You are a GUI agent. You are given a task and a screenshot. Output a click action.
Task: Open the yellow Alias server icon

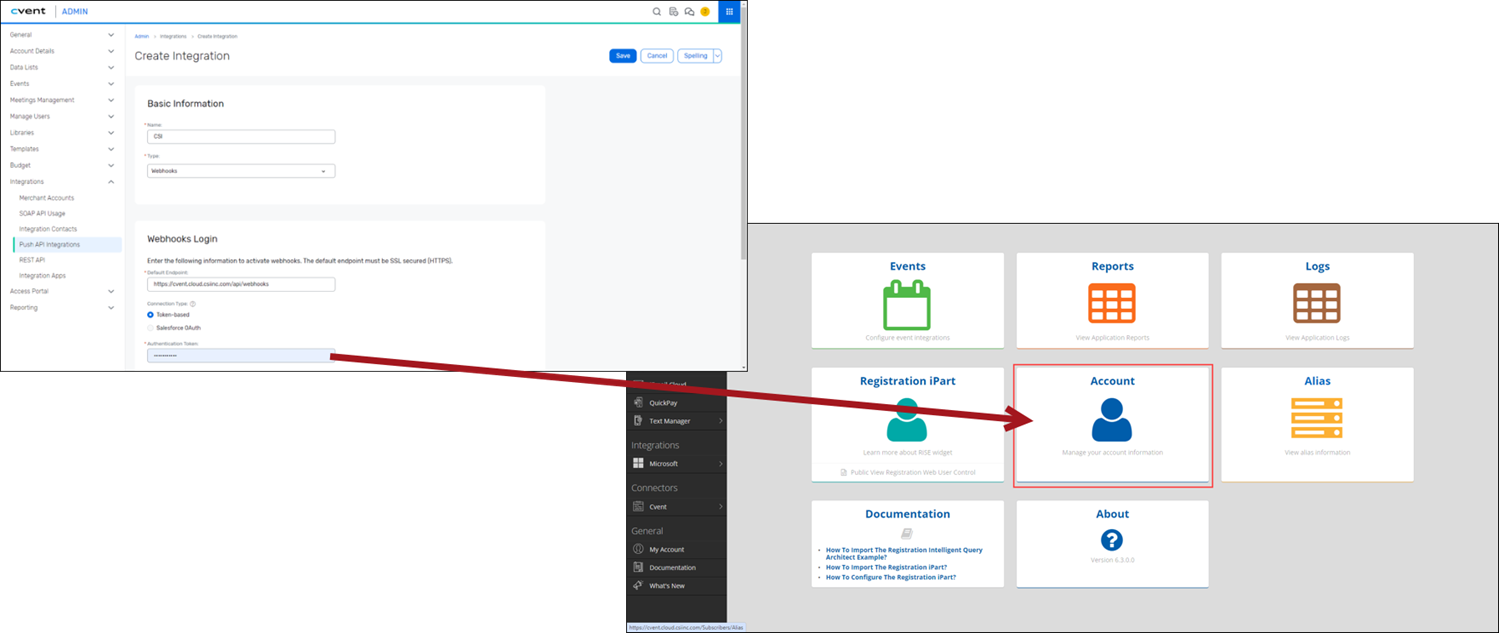coord(1316,419)
